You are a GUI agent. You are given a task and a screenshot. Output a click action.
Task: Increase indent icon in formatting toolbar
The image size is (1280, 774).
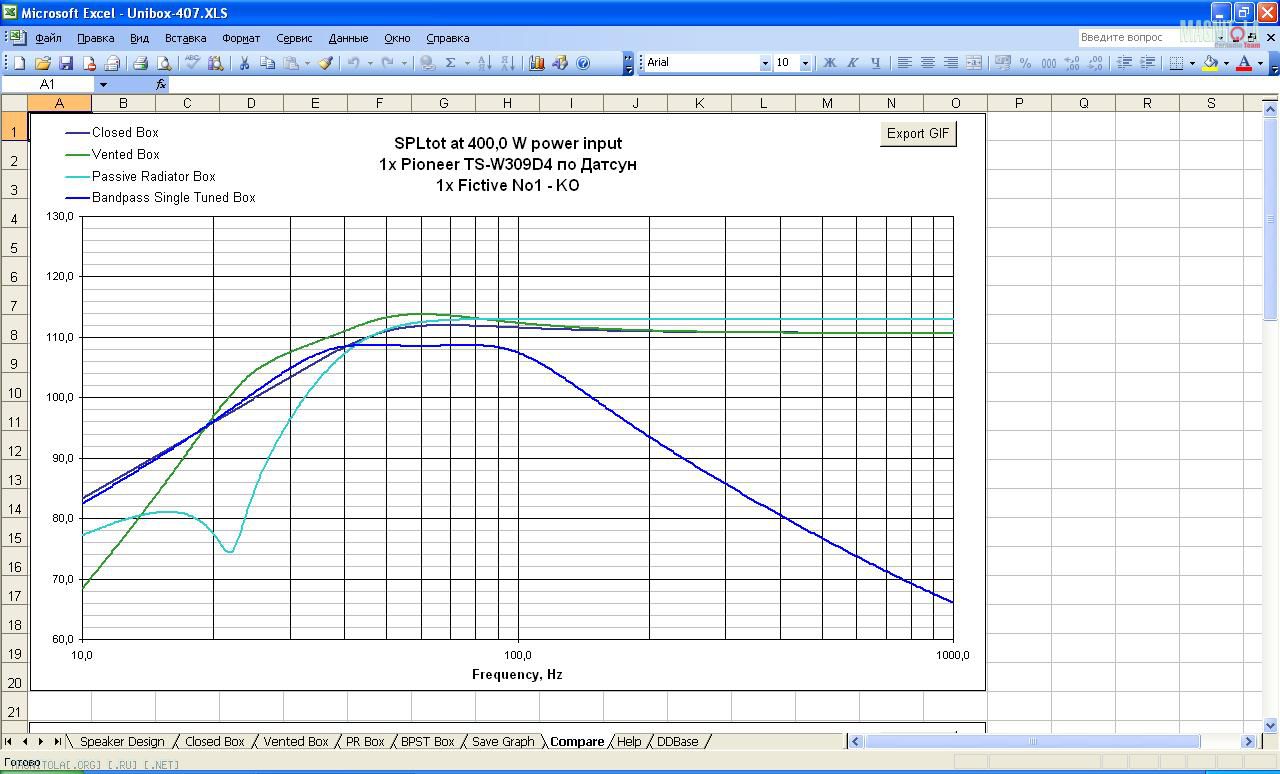[x=1148, y=63]
